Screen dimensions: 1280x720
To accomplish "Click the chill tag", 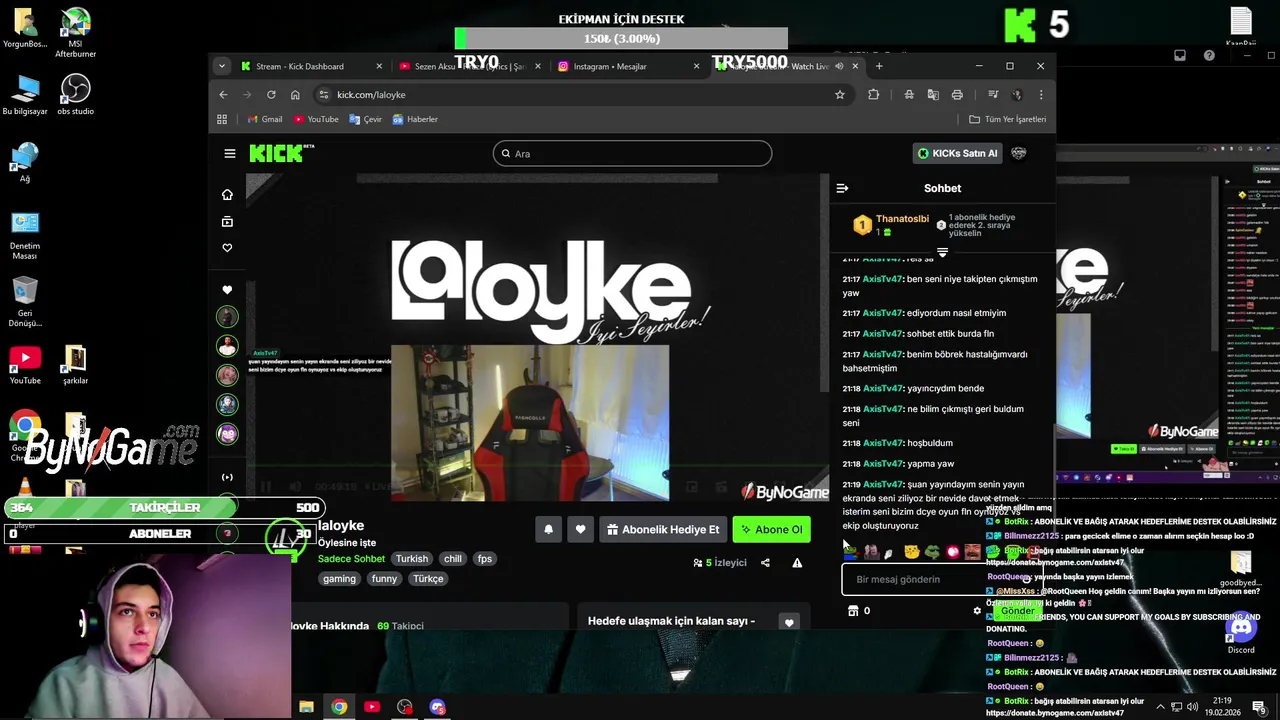I will [x=453, y=559].
